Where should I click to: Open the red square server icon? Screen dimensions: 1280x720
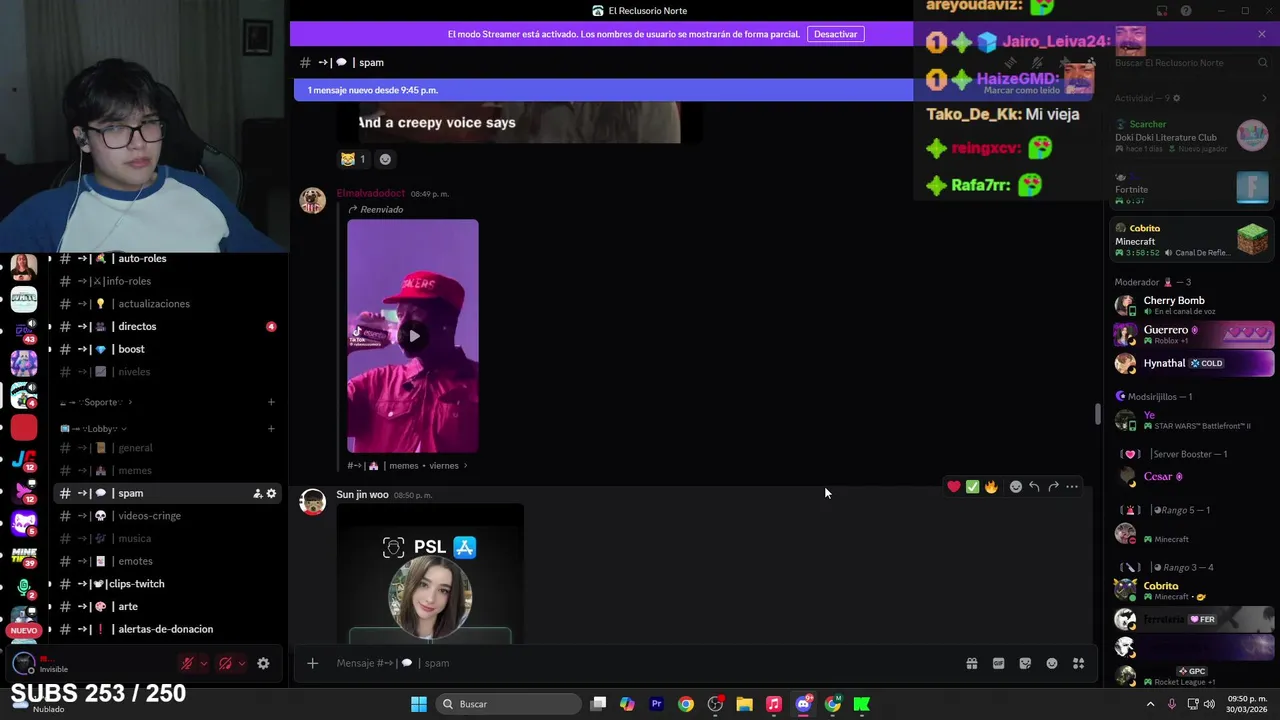pos(24,428)
